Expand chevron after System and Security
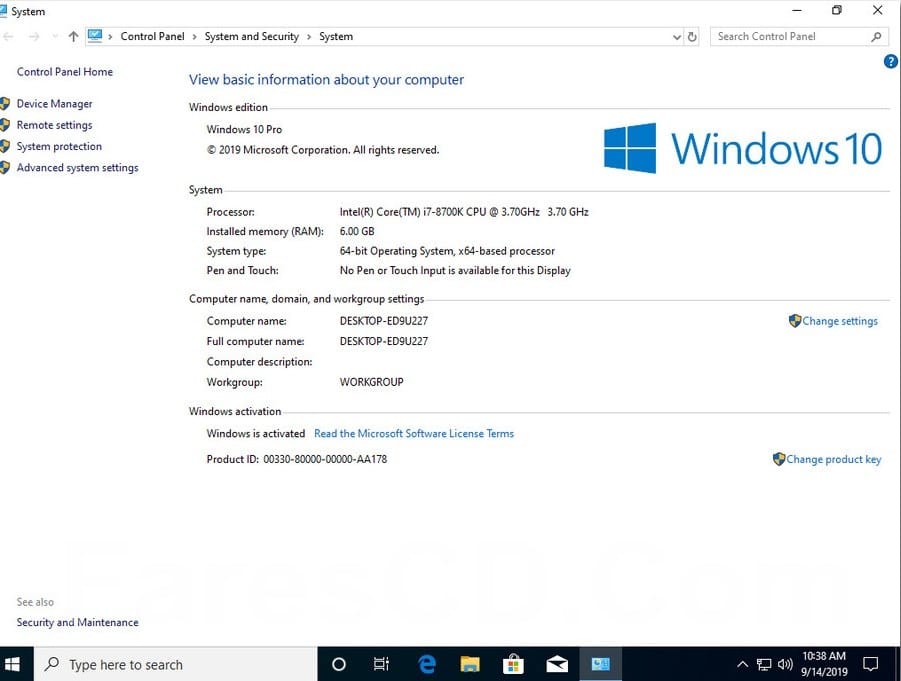 (309, 37)
